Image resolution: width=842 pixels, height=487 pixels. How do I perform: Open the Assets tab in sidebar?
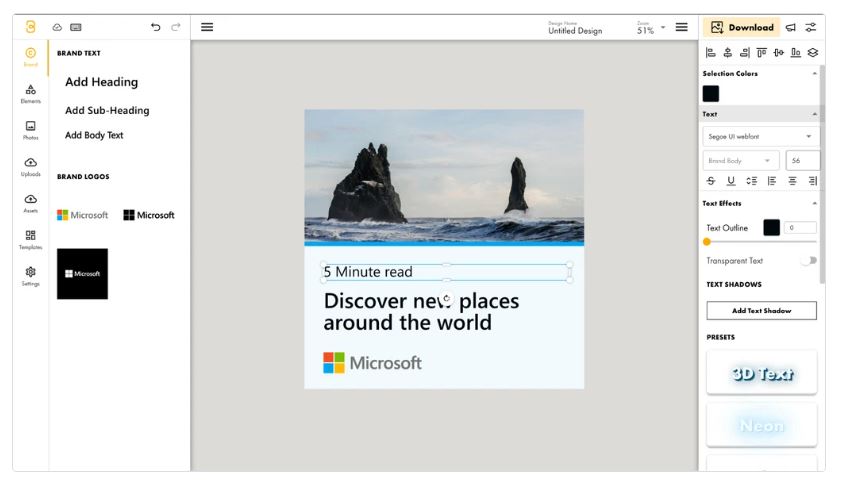tap(31, 203)
